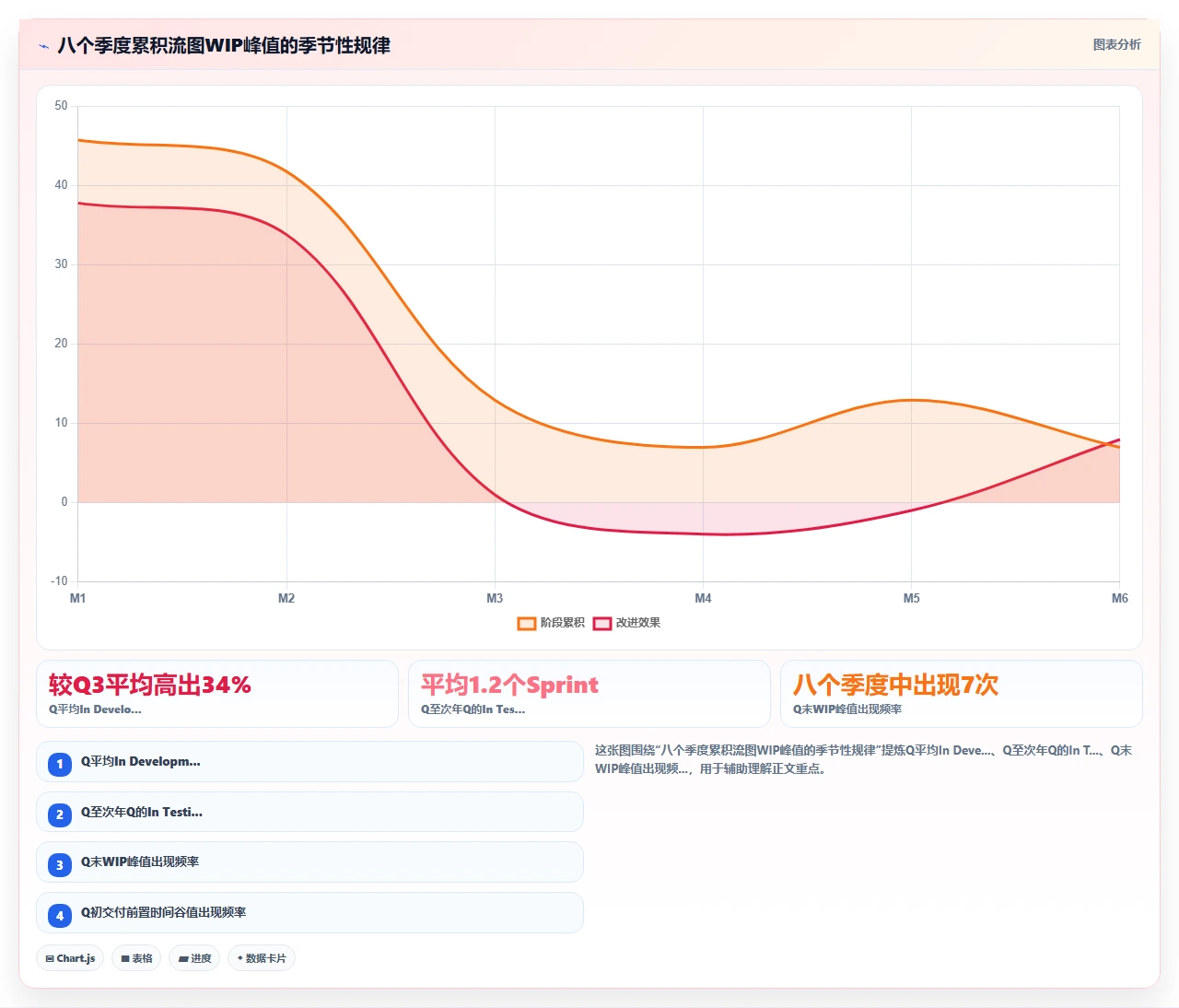Image resolution: width=1179 pixels, height=1008 pixels.
Task: Click the M6 x-axis label
Action: coord(1119,598)
